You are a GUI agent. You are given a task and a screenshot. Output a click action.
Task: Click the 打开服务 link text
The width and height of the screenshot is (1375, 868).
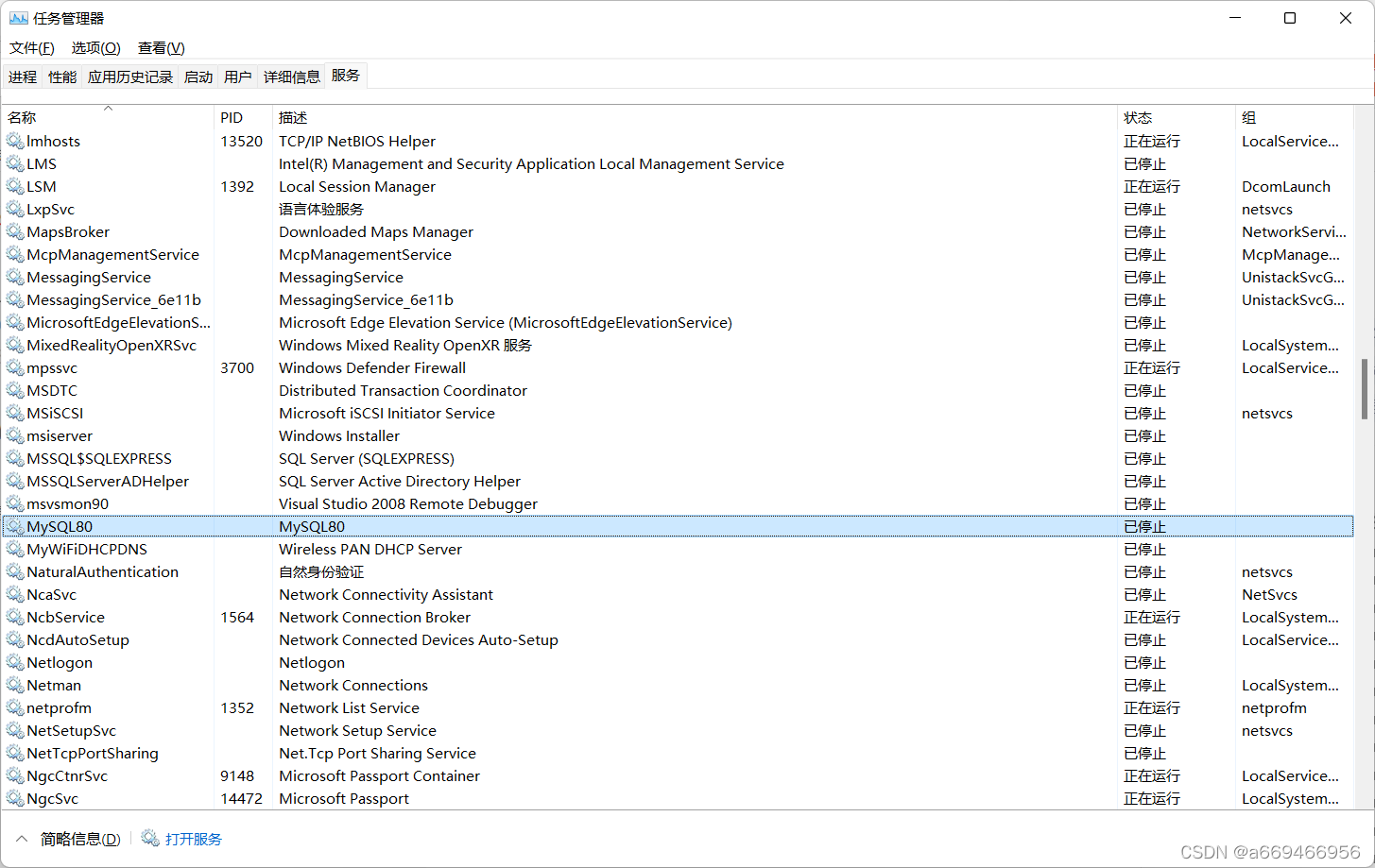[x=194, y=839]
